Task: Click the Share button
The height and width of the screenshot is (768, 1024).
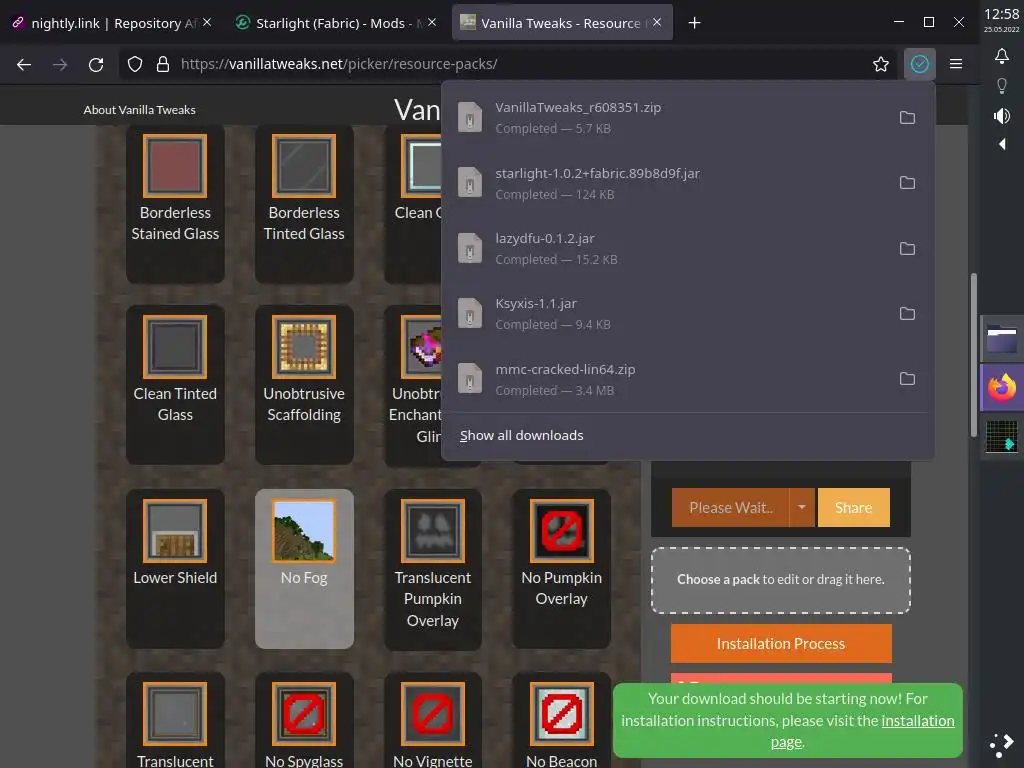Action: tap(854, 507)
